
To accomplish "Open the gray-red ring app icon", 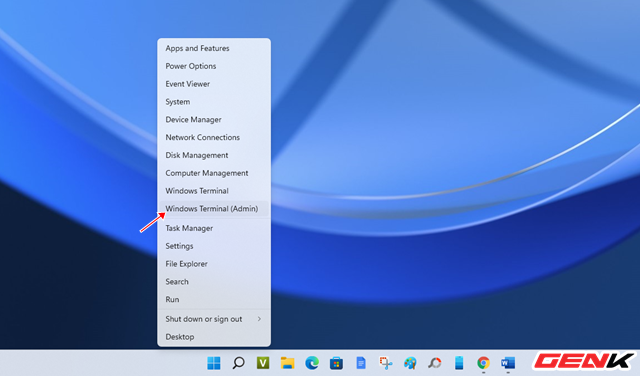I will click(434, 363).
